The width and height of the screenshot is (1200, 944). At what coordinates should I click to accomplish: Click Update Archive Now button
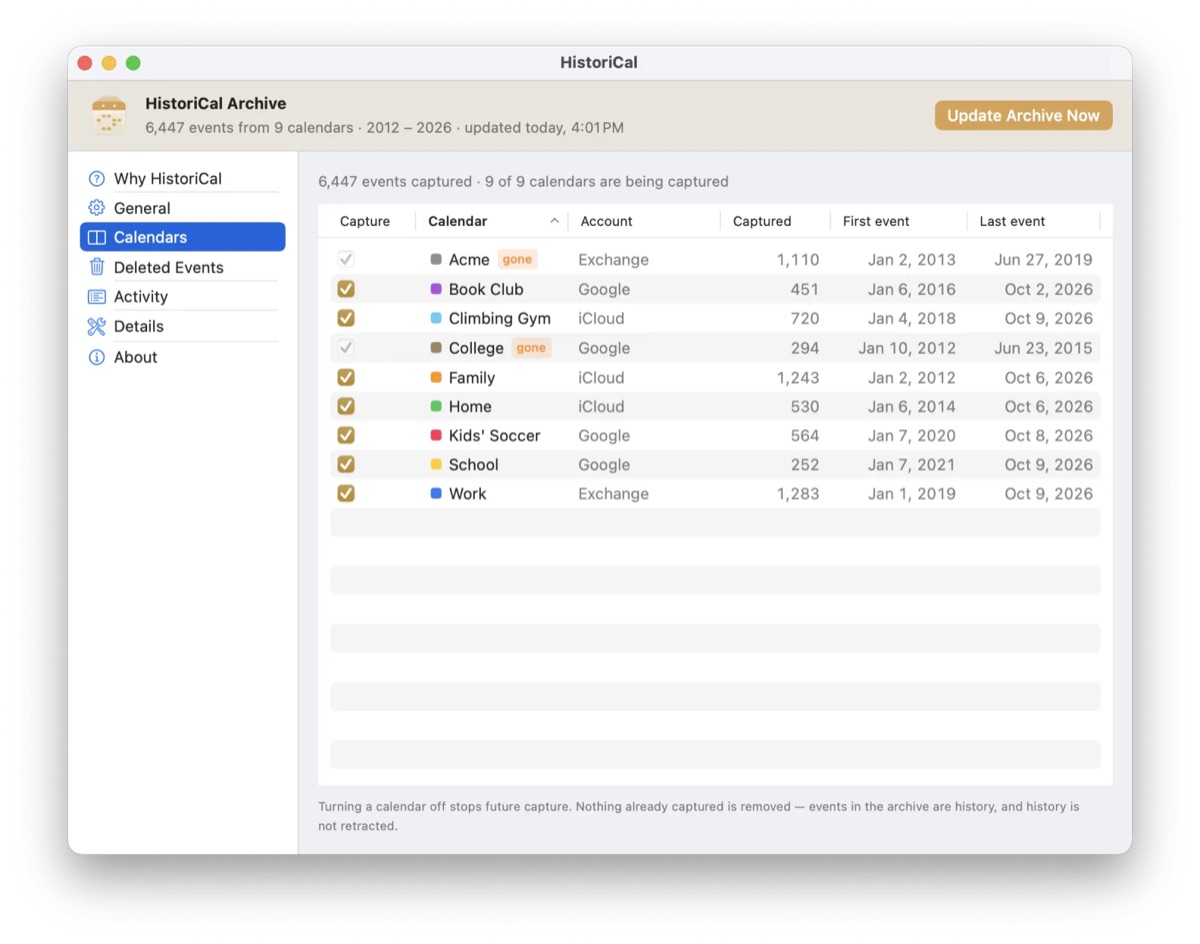point(1023,116)
